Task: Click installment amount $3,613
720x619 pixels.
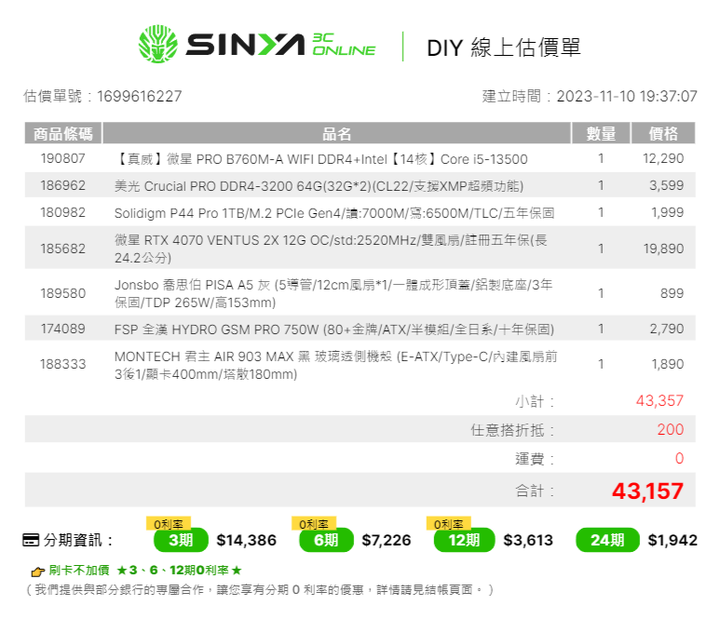Action: pos(528,540)
